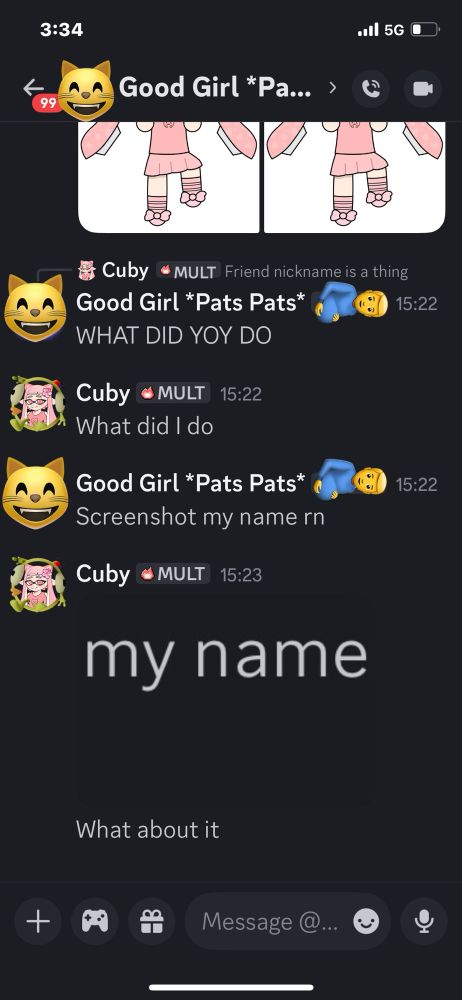This screenshot has width=462, height=1000.
Task: Tap Cuby username at 15:22
Action: point(103,393)
